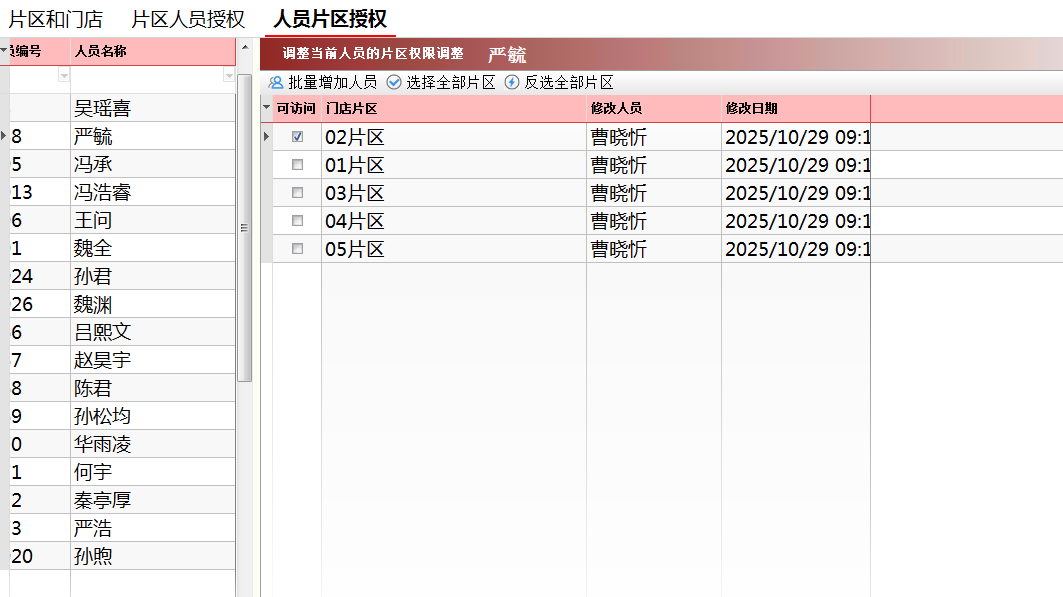This screenshot has width=1063, height=597.
Task: Click the batch add personnel icon
Action: pyautogui.click(x=276, y=83)
